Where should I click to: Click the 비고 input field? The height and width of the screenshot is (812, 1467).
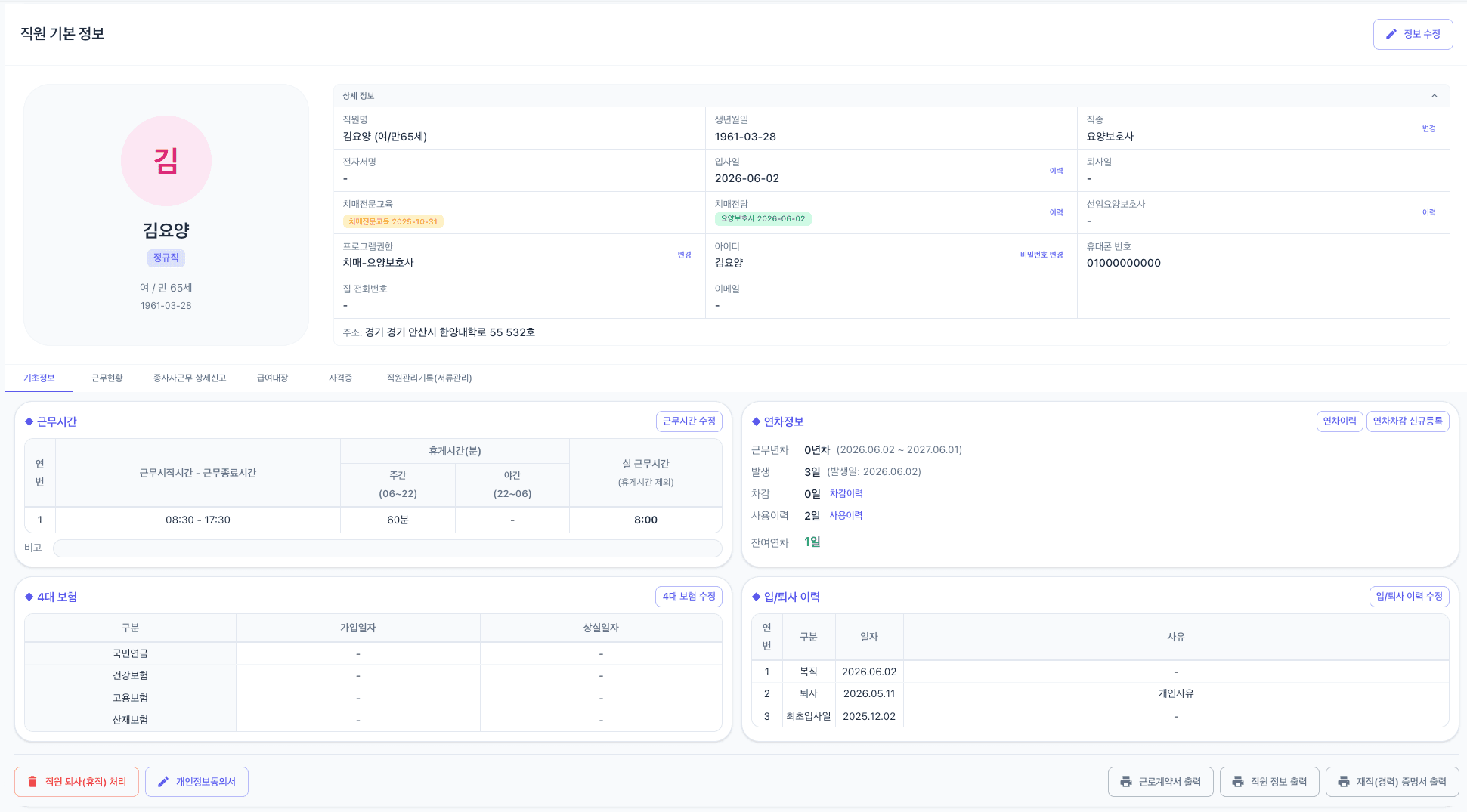388,548
